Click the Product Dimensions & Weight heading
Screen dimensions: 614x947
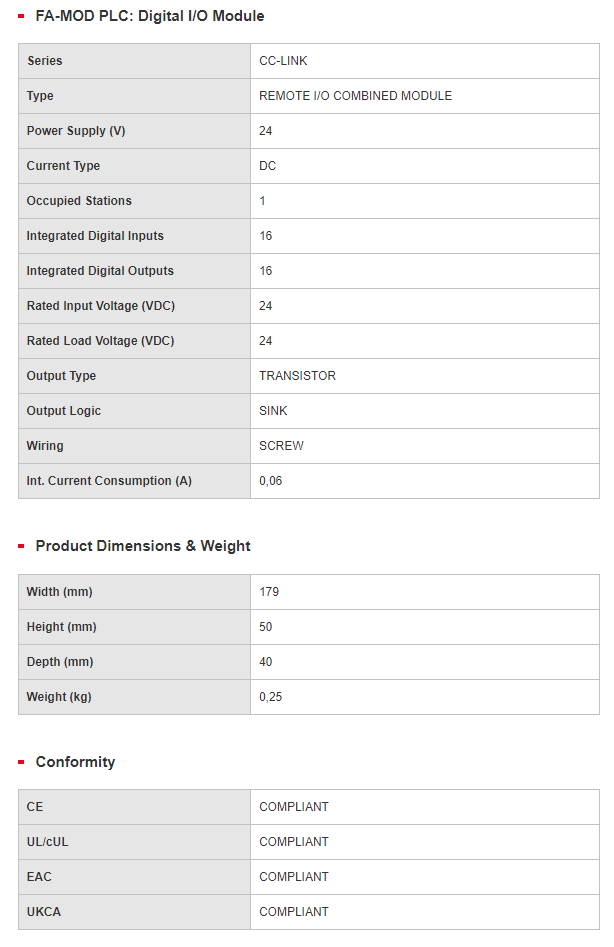pyautogui.click(x=143, y=546)
